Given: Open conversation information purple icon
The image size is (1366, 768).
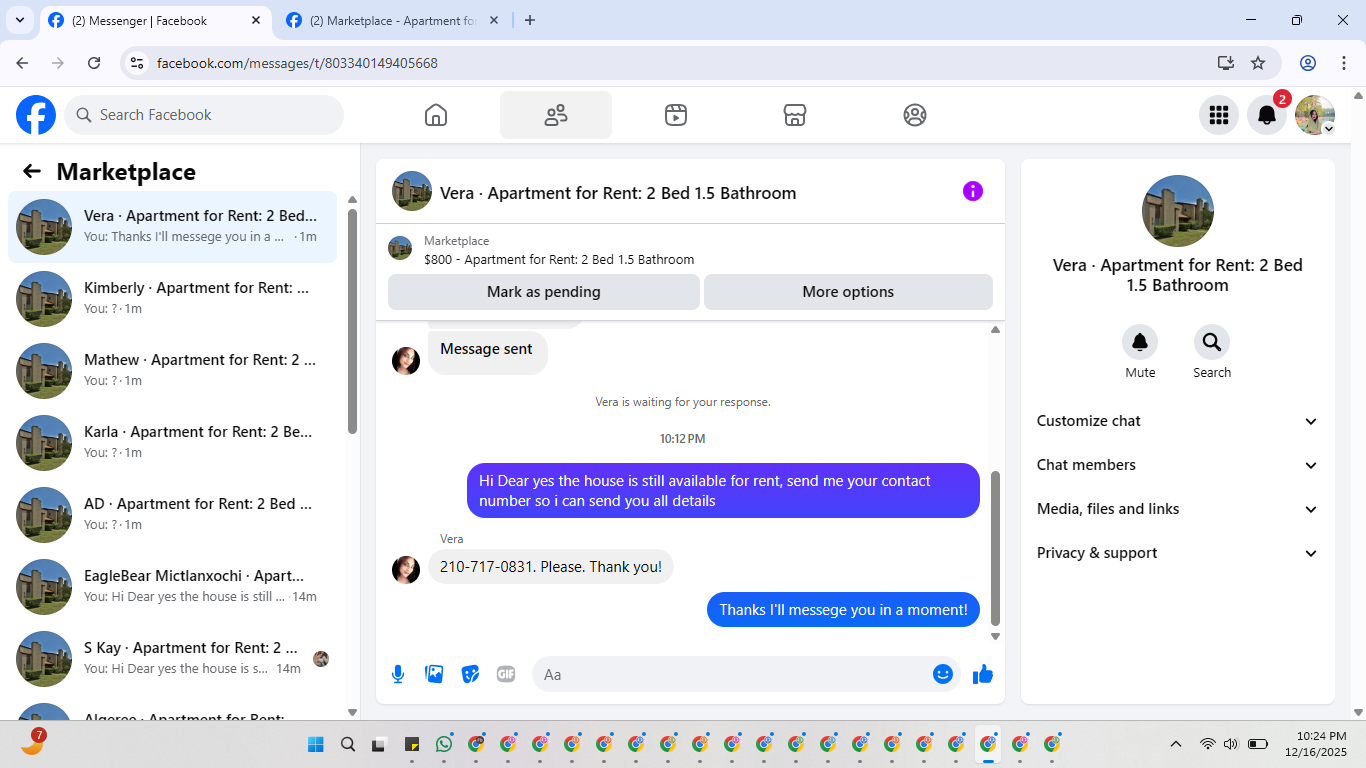Looking at the screenshot, I should point(973,191).
